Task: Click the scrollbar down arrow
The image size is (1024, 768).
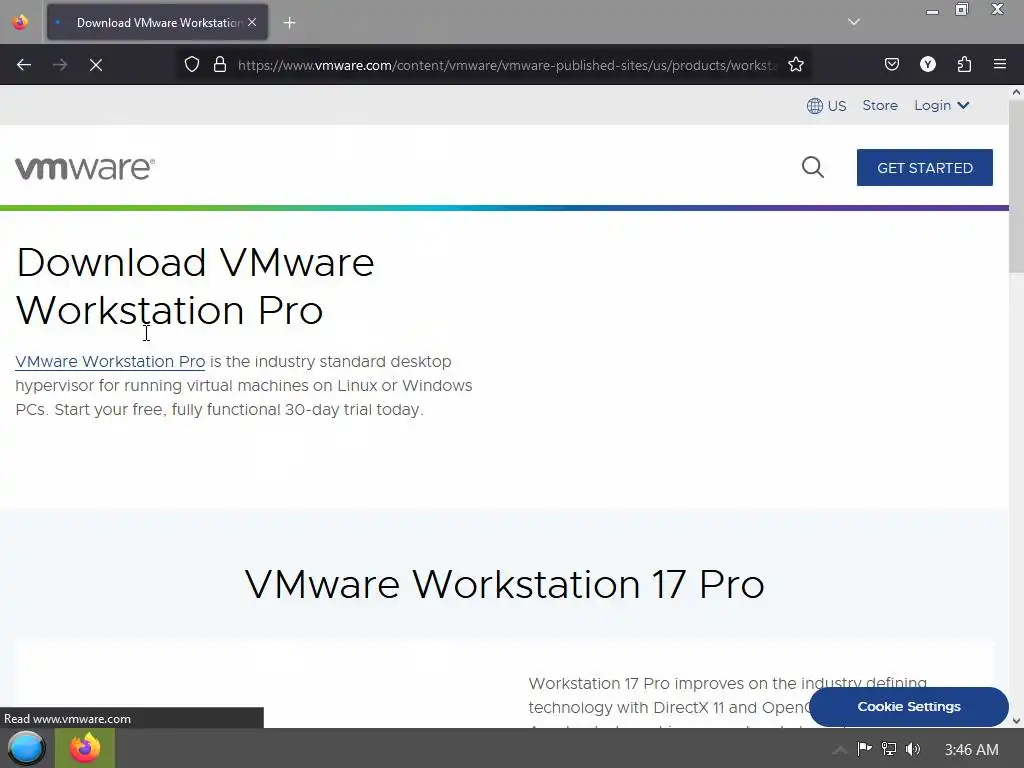Action: [1016, 721]
